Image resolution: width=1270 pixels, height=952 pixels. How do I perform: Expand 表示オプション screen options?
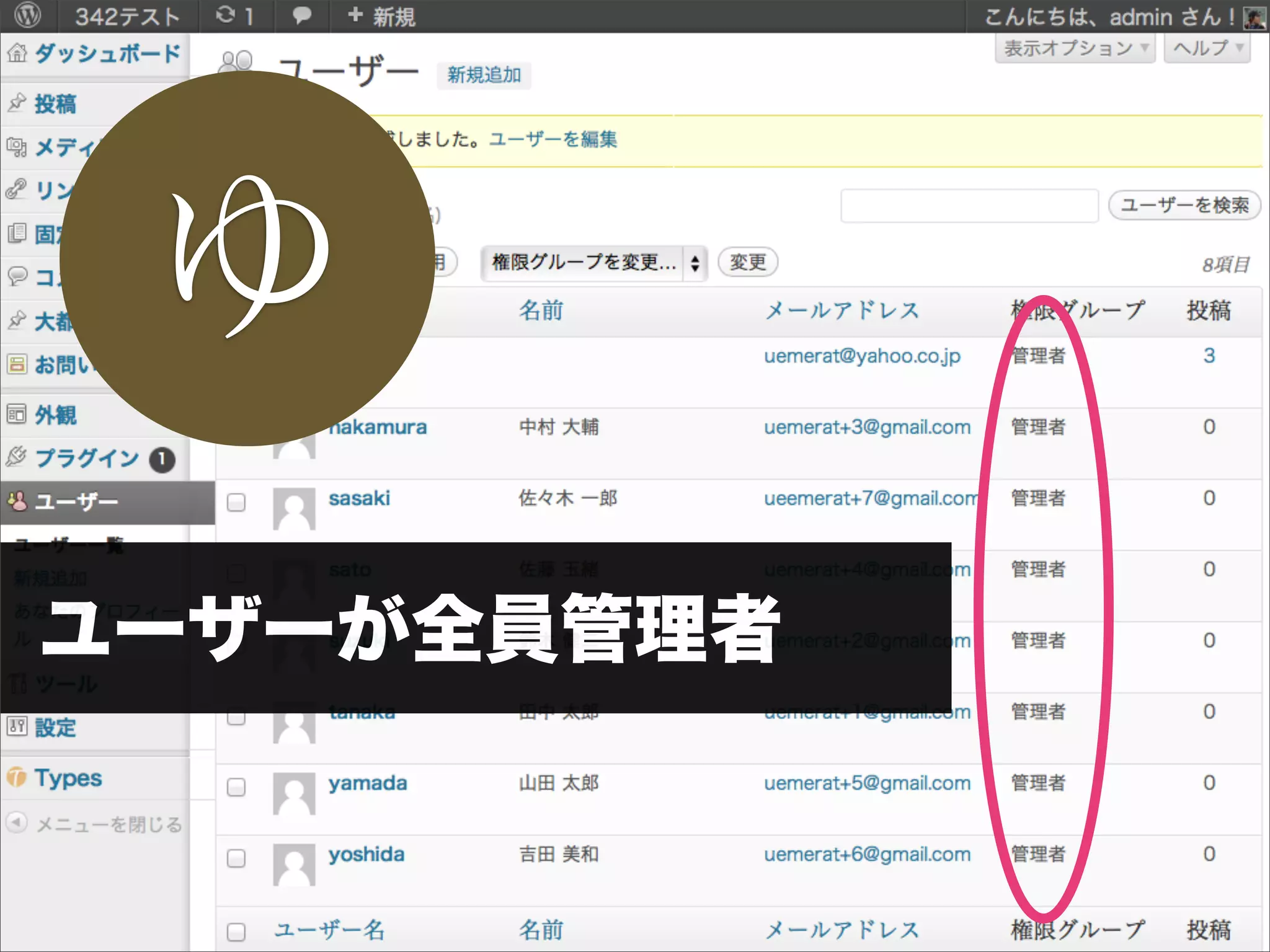click(x=1075, y=48)
